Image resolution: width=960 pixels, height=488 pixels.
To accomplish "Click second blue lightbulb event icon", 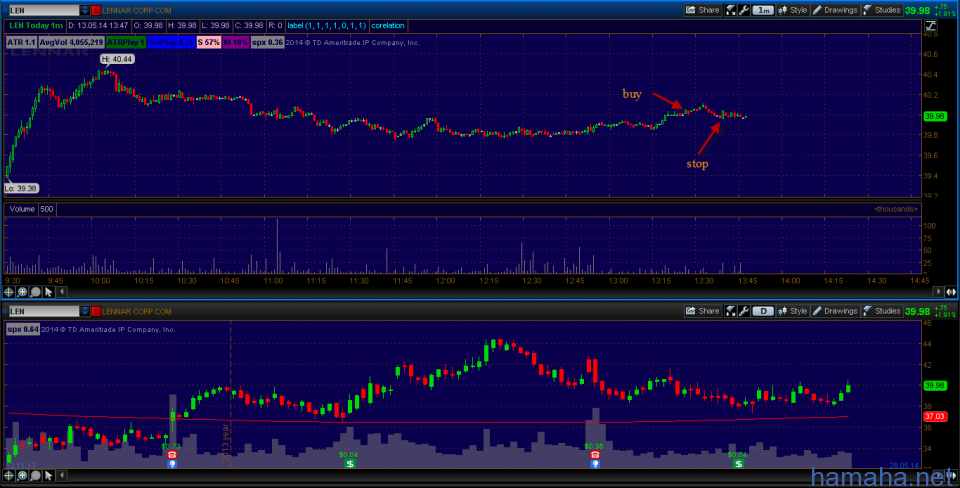I will (595, 464).
